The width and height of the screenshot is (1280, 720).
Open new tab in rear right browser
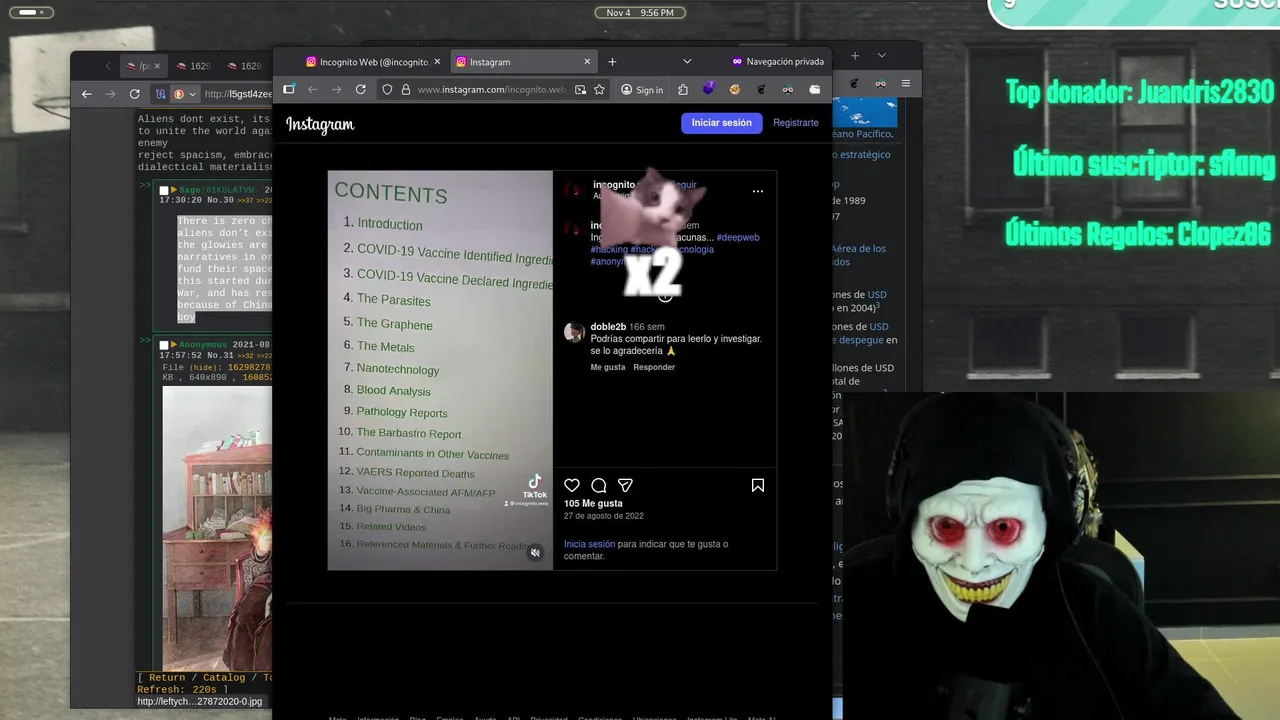tap(855, 56)
